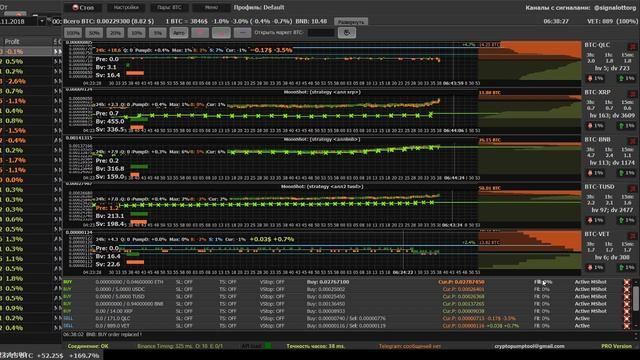Click the 'Fill: 0%' cell of ETH order

click(543, 282)
